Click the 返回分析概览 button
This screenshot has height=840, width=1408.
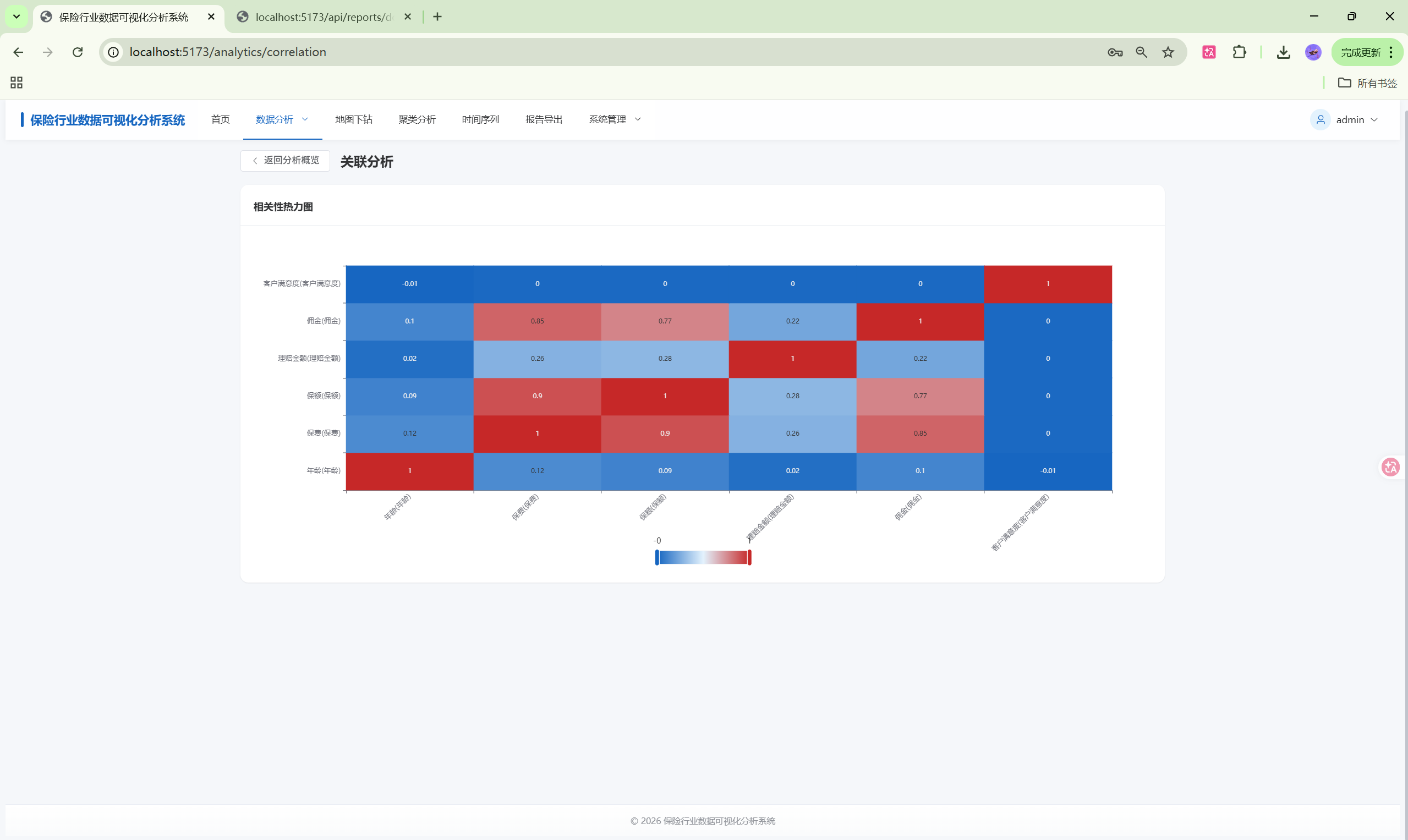(286, 160)
